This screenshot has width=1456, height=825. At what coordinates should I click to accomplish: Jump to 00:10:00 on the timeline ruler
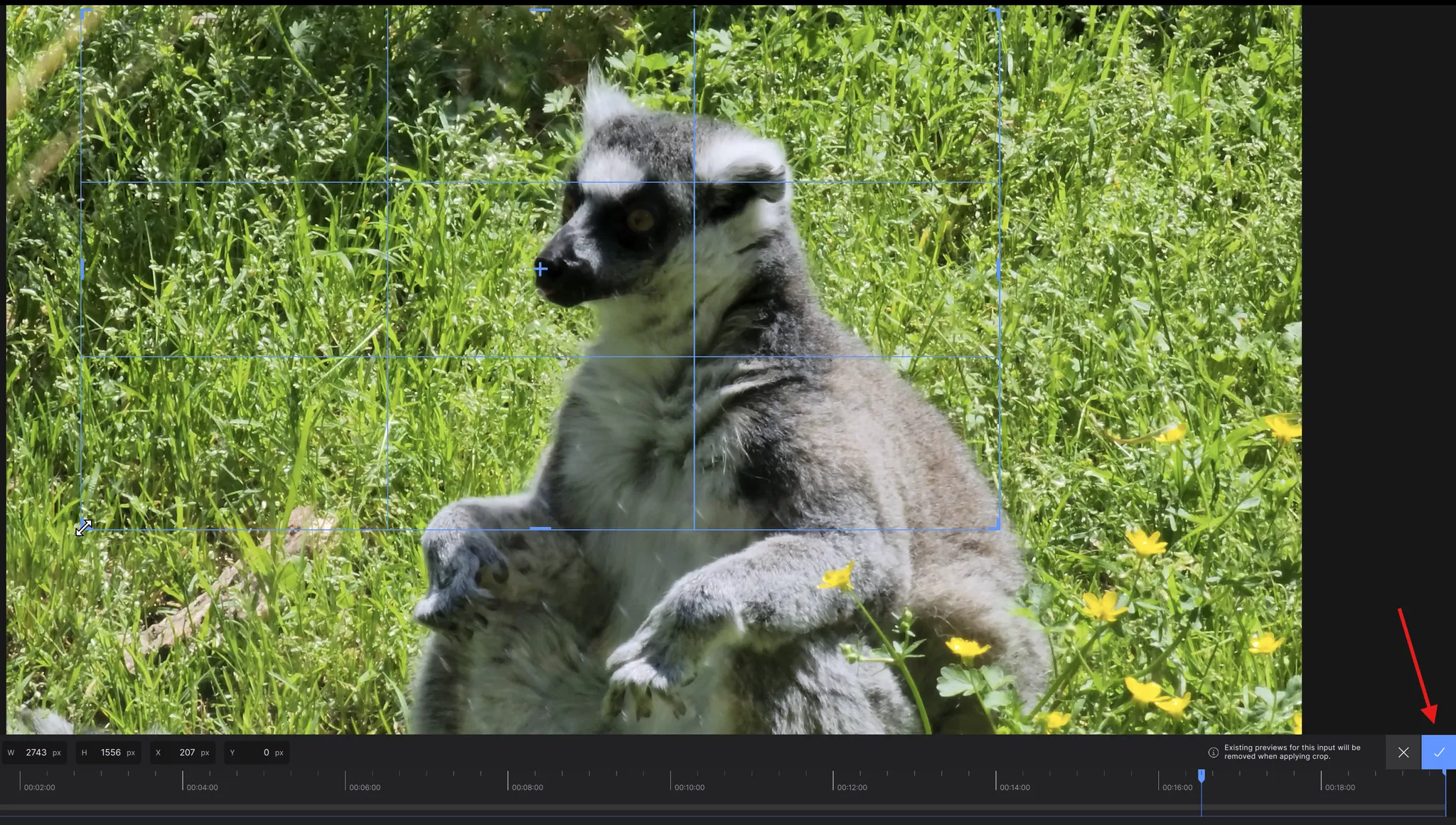pyautogui.click(x=670, y=780)
